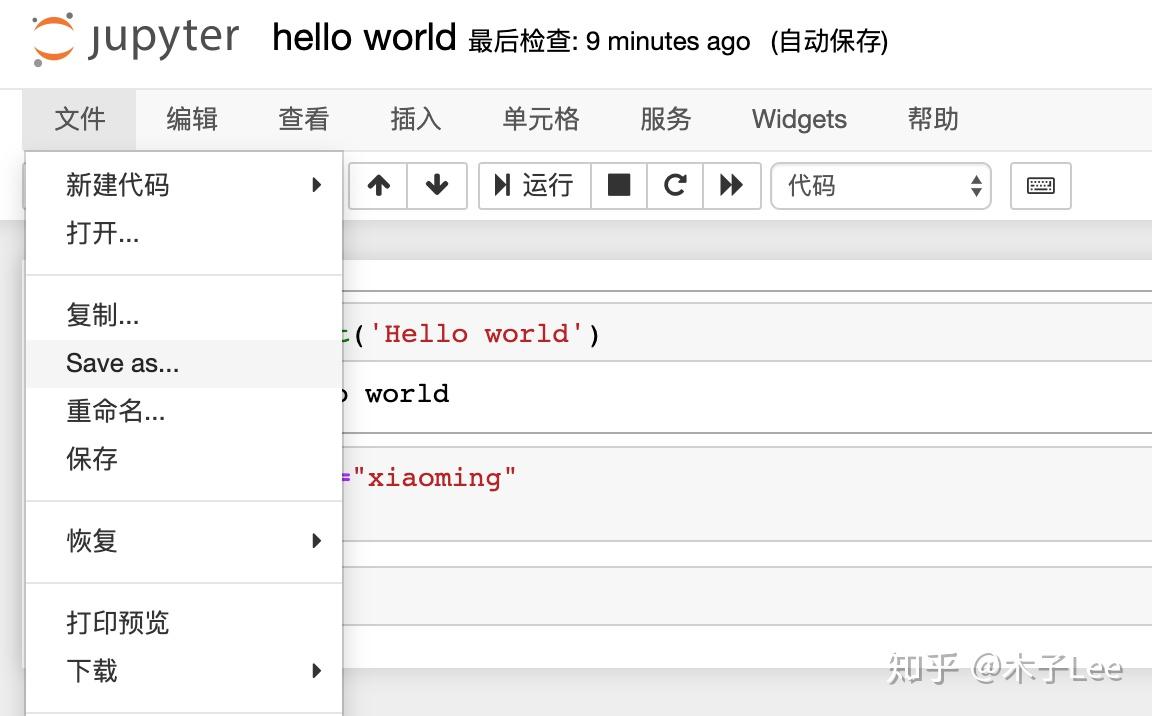Click the notebook title hello world
This screenshot has height=716, width=1152.
coord(364,38)
